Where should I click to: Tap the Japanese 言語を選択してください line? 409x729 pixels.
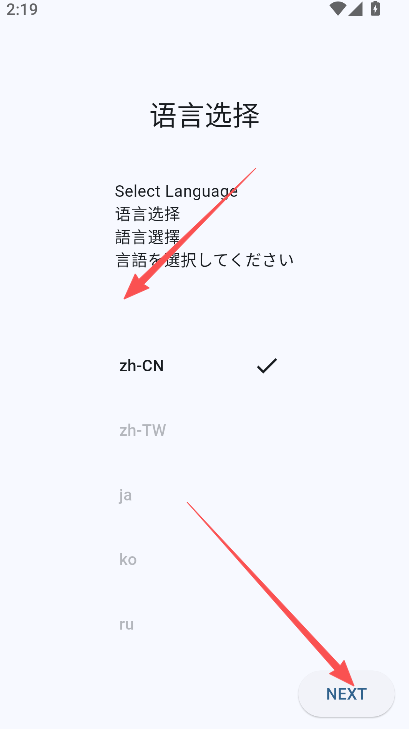204,260
